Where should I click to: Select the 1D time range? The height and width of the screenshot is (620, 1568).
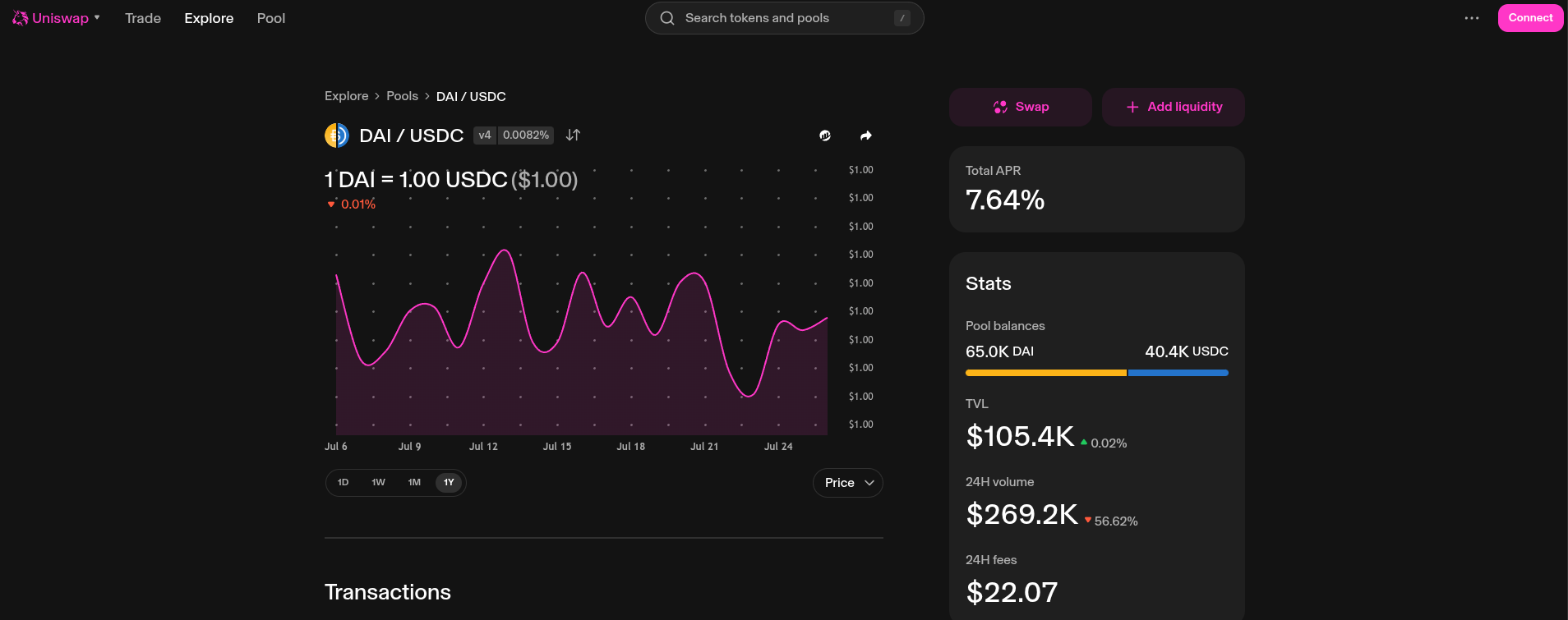344,483
